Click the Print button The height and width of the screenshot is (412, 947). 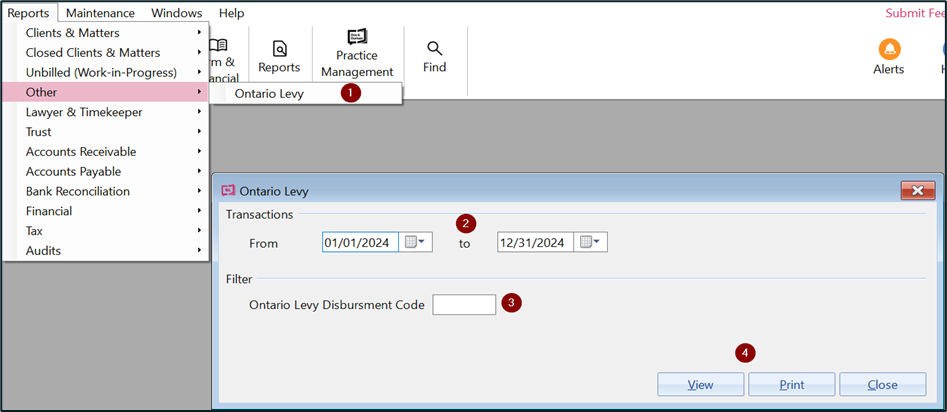(x=792, y=385)
